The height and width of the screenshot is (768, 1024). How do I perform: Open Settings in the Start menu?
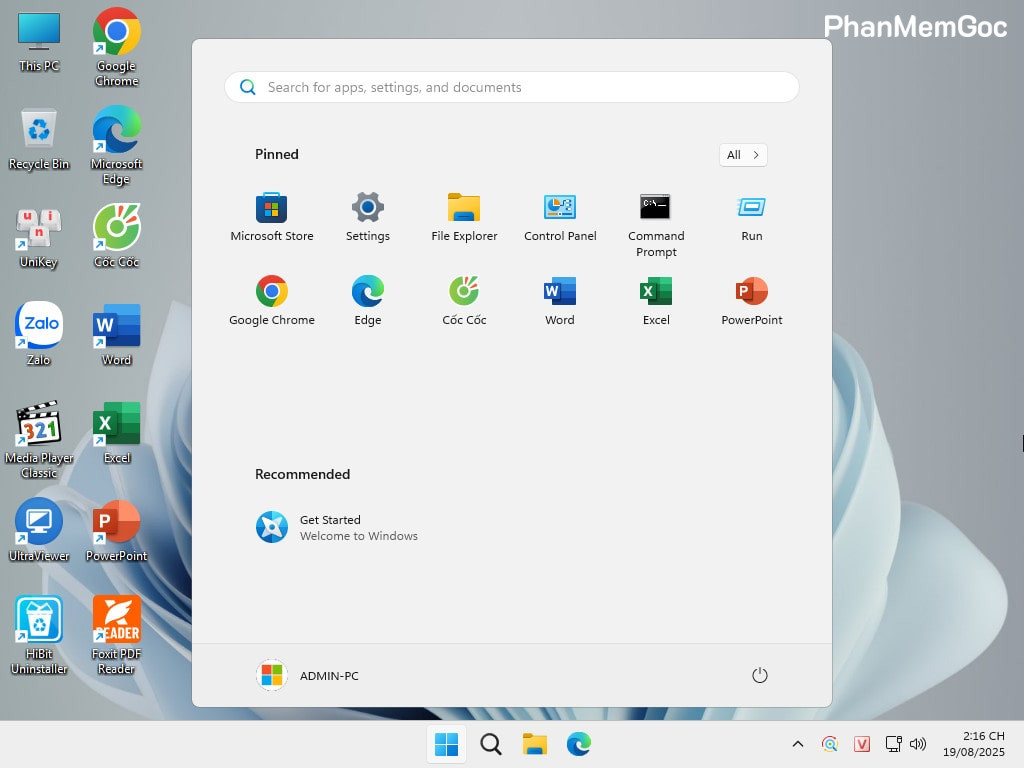[368, 217]
